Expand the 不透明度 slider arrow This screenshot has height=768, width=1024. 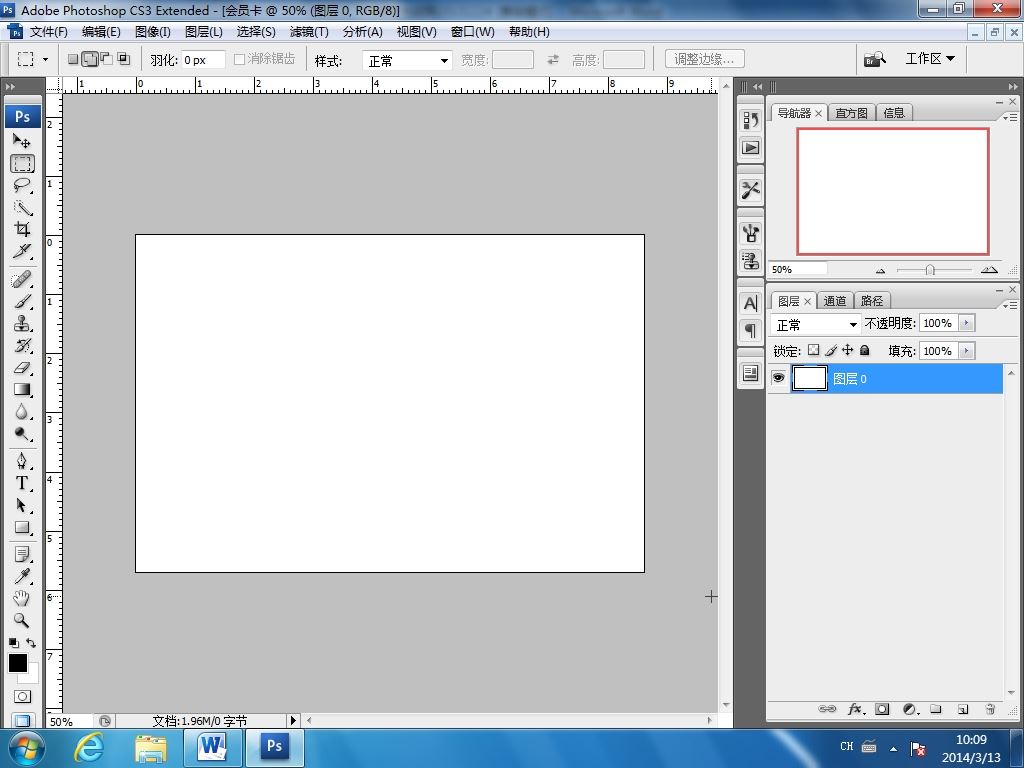(966, 323)
